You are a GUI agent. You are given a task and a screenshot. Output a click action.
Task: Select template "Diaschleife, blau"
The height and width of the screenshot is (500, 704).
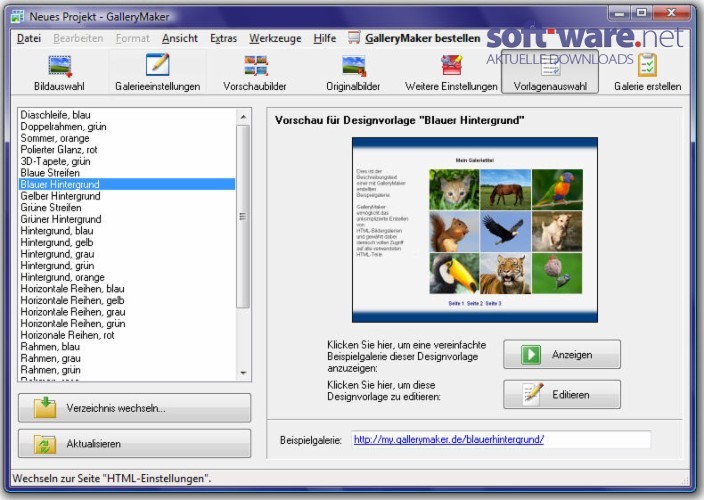pos(127,115)
